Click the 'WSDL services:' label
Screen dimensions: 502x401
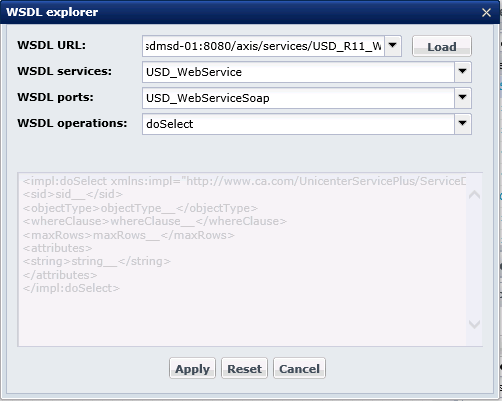pyautogui.click(x=65, y=71)
